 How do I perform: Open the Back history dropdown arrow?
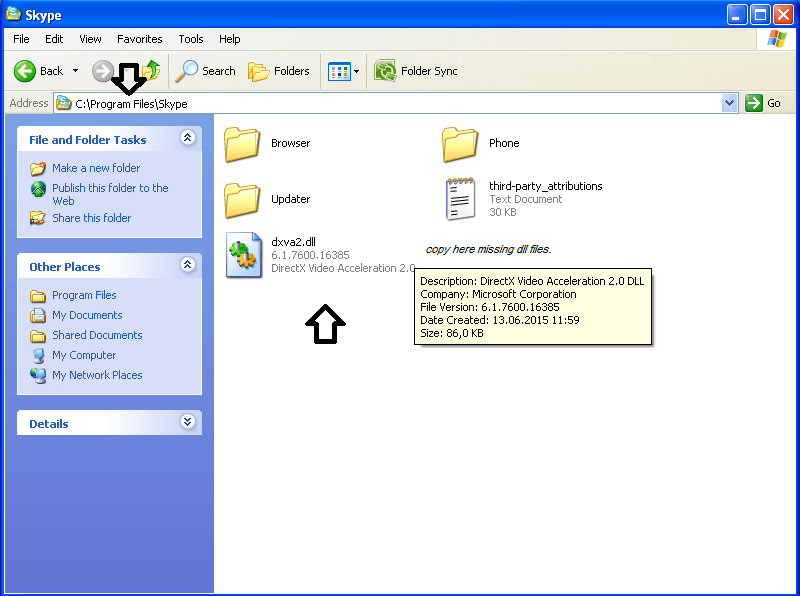pos(76,71)
